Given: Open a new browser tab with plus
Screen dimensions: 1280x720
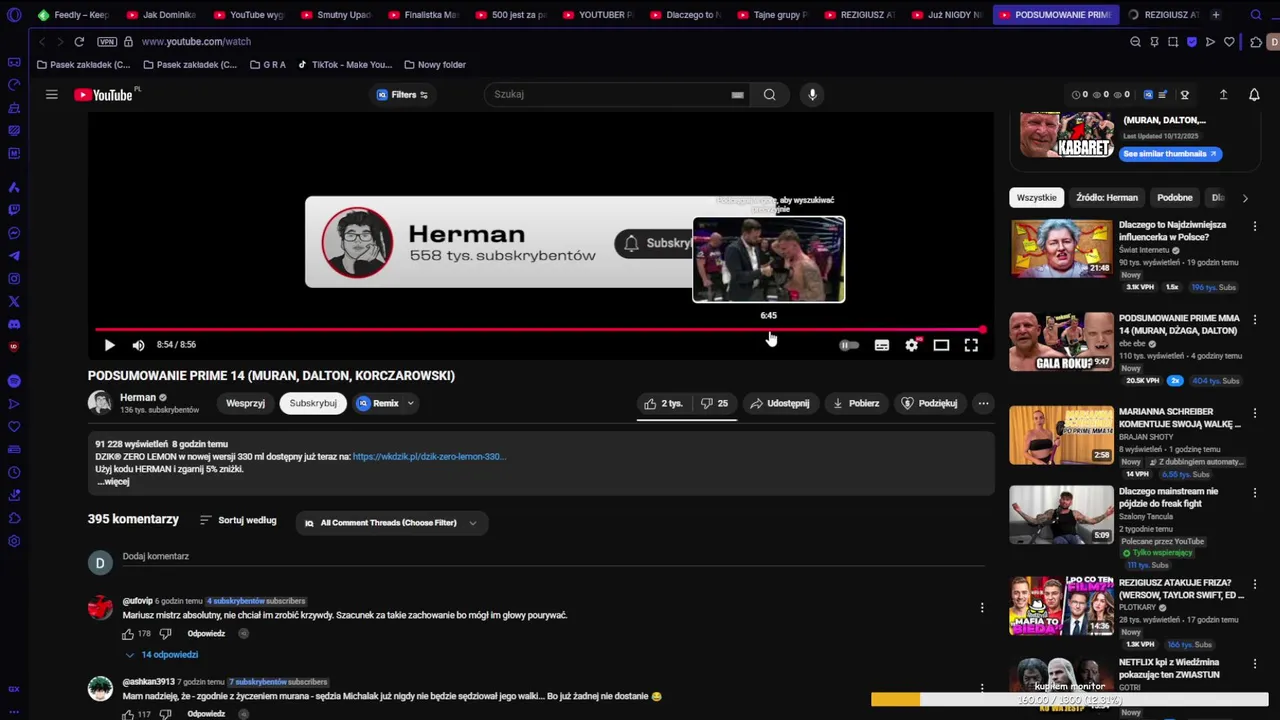Looking at the screenshot, I should click(1216, 15).
